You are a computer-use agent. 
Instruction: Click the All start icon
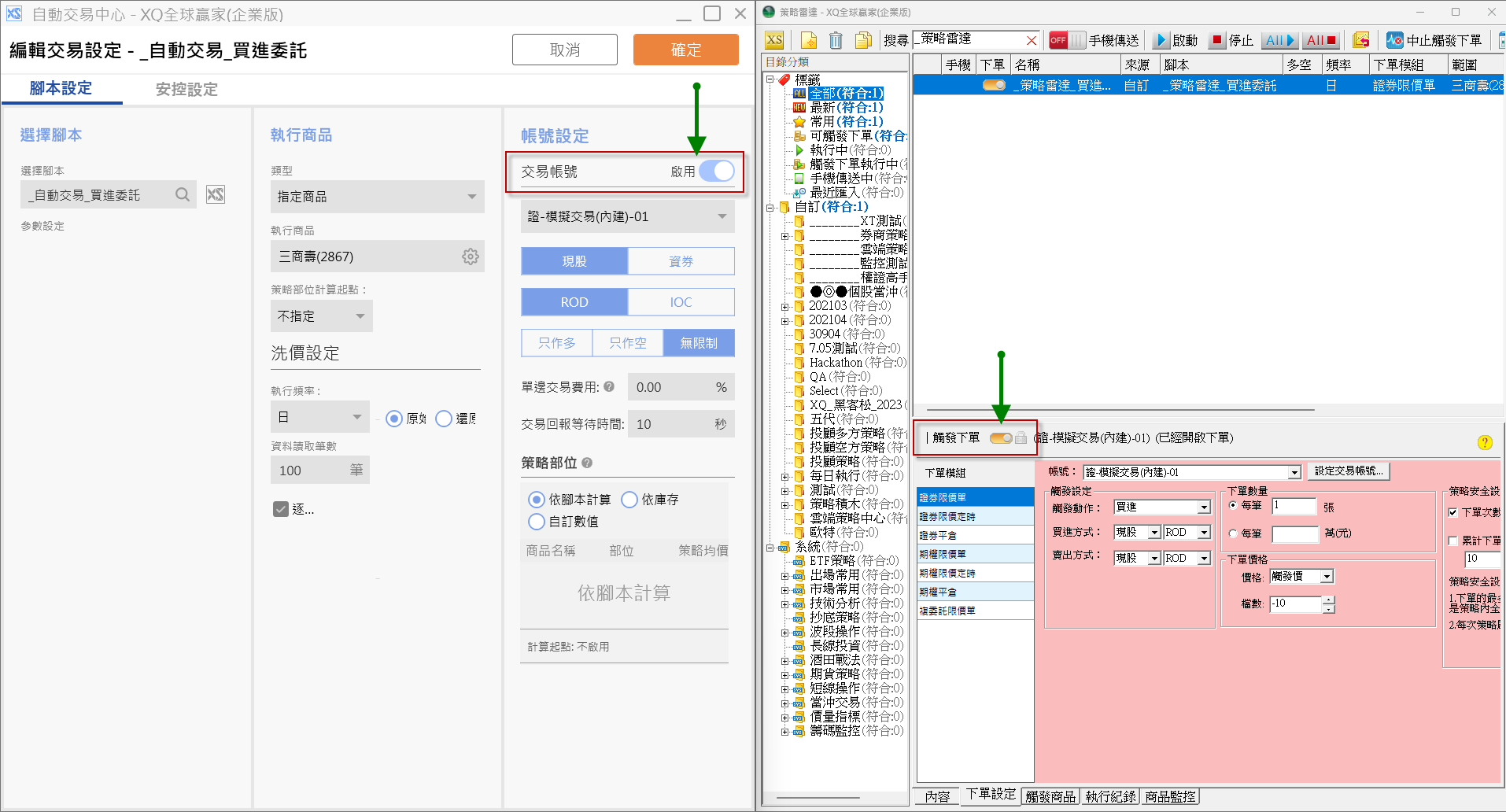click(x=1279, y=39)
